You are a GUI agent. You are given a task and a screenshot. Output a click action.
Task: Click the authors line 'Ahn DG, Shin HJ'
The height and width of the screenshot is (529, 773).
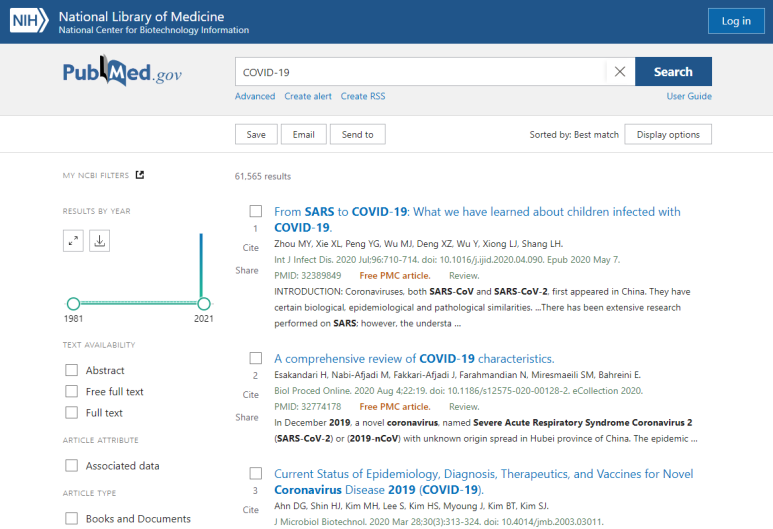(411, 506)
